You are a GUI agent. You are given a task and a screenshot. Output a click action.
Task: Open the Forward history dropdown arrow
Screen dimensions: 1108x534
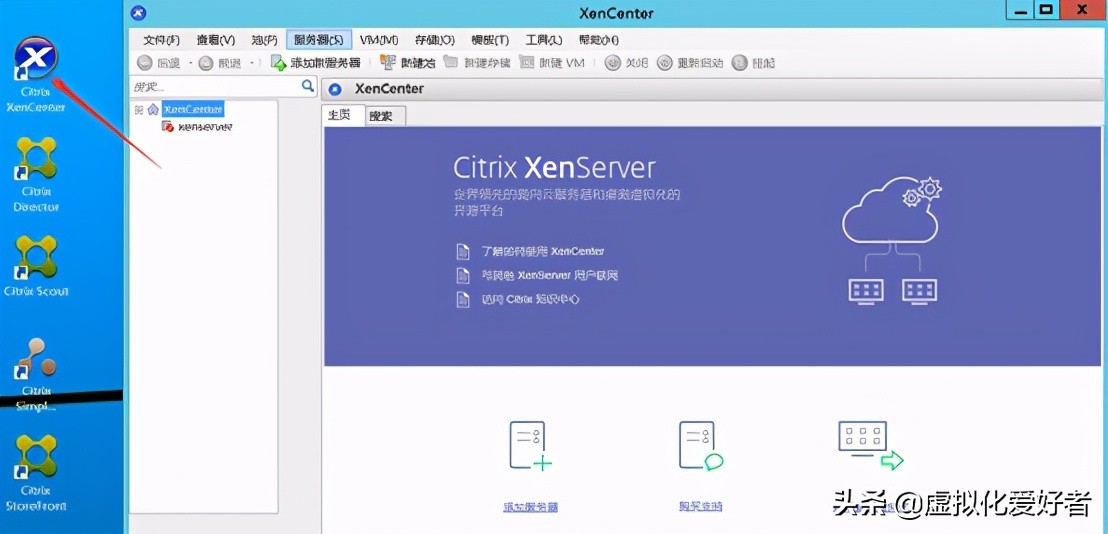(x=252, y=63)
